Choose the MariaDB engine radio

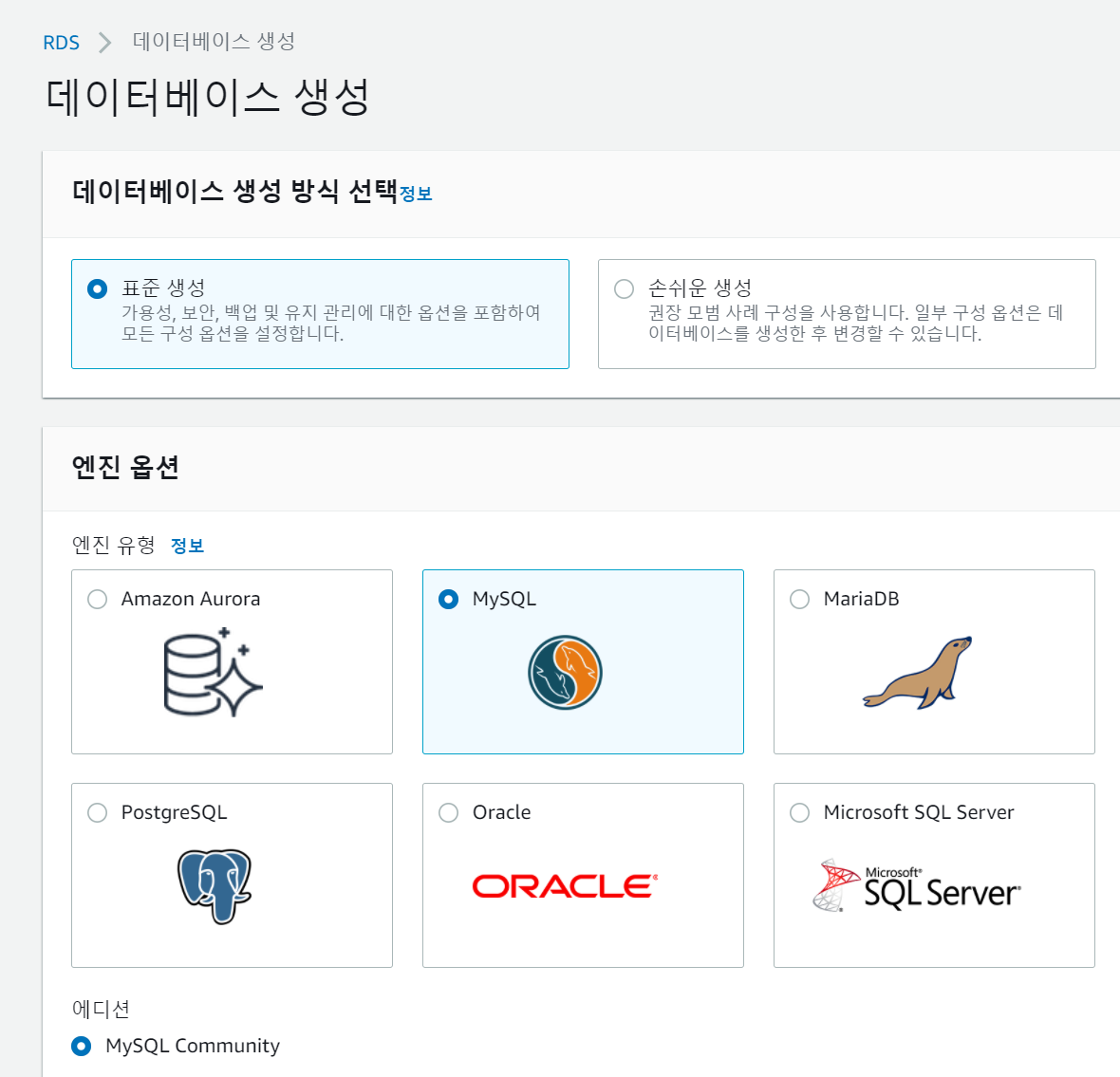[x=800, y=599]
